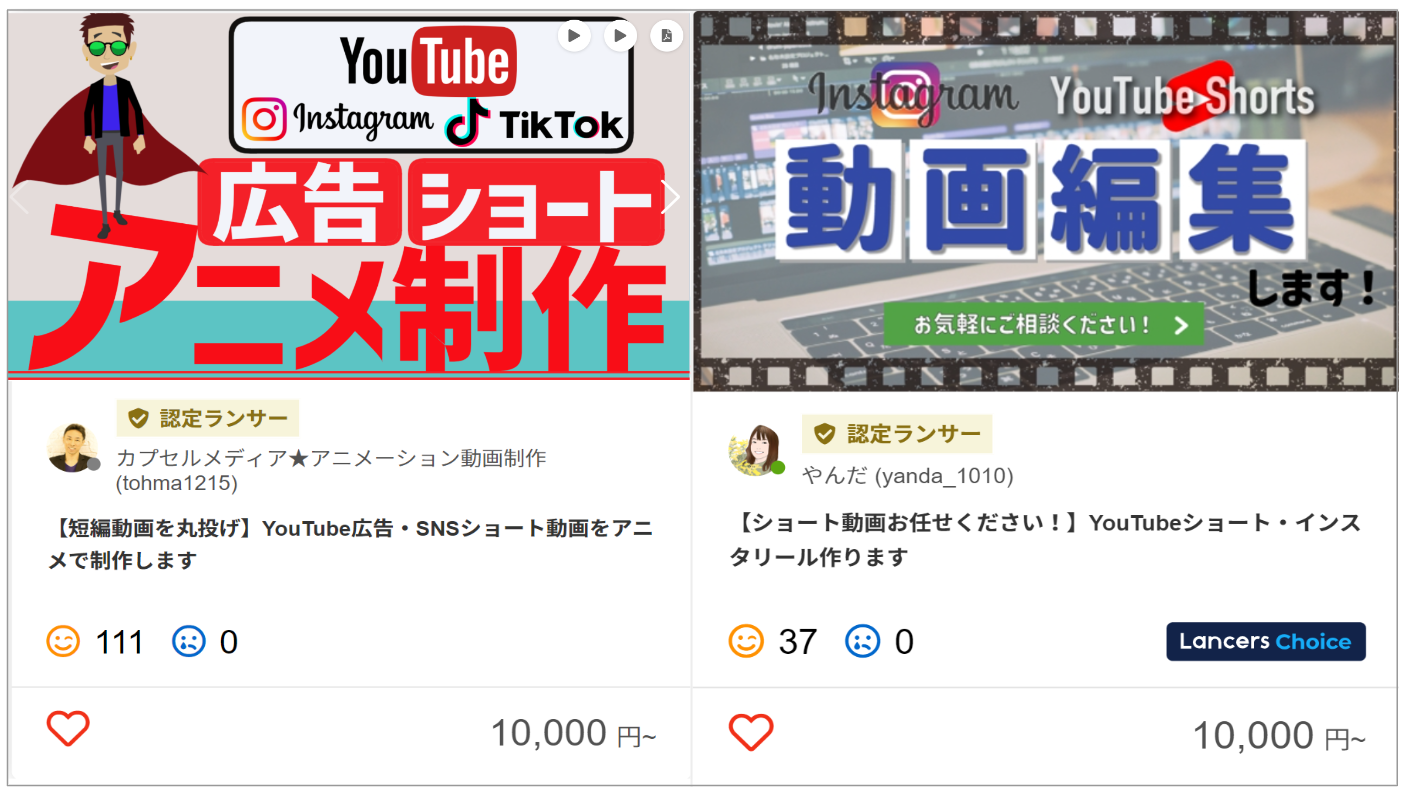Click orange smiley rating icon beside 37
The height and width of the screenshot is (789, 1401).
746,641
